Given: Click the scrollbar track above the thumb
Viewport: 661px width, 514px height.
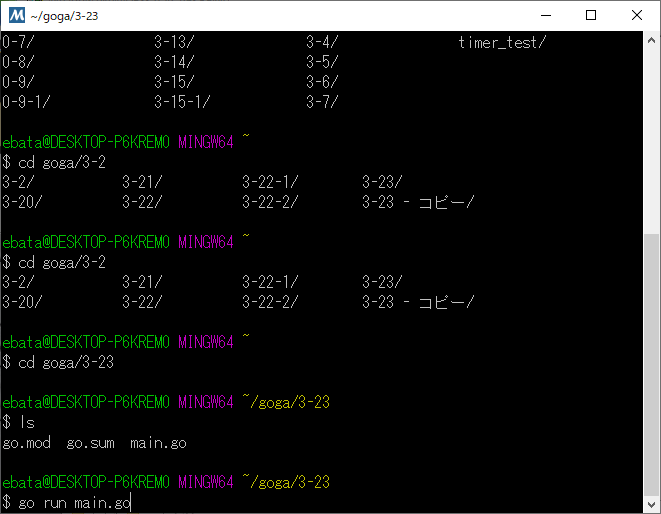Looking at the screenshot, I should [651, 140].
